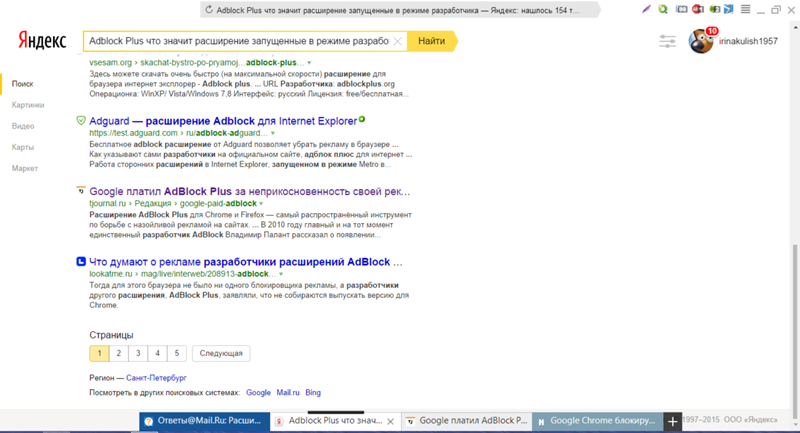Click the green magnifier extension icon
This screenshot has width=800, height=433.
(x=663, y=9)
